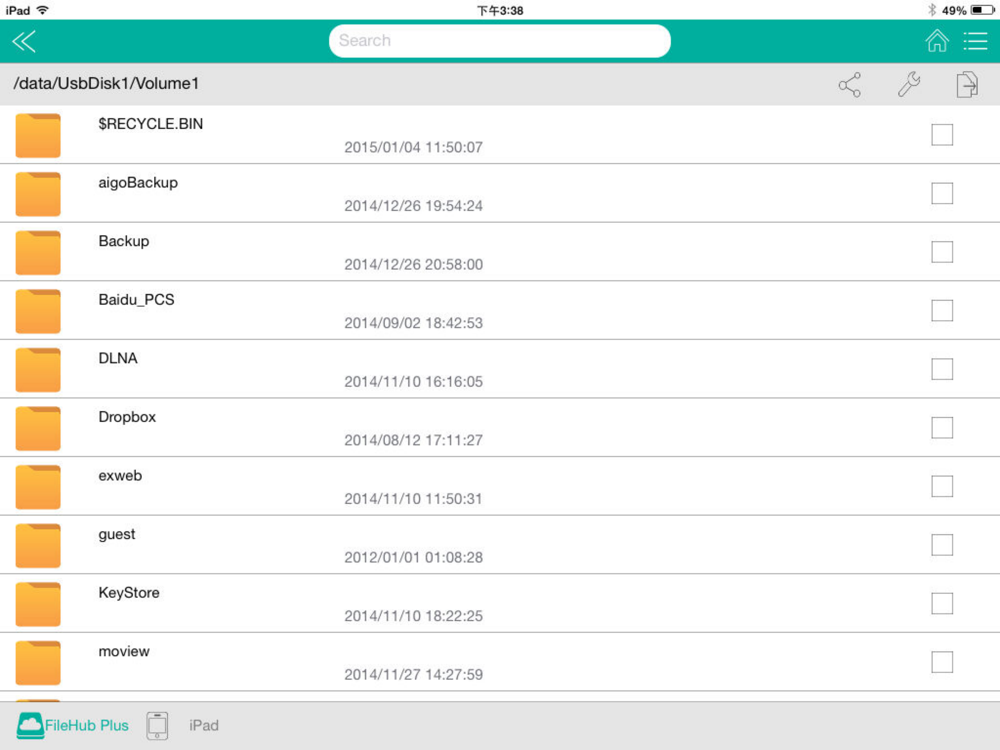
Task: Open the list menu icon
Action: (975, 41)
